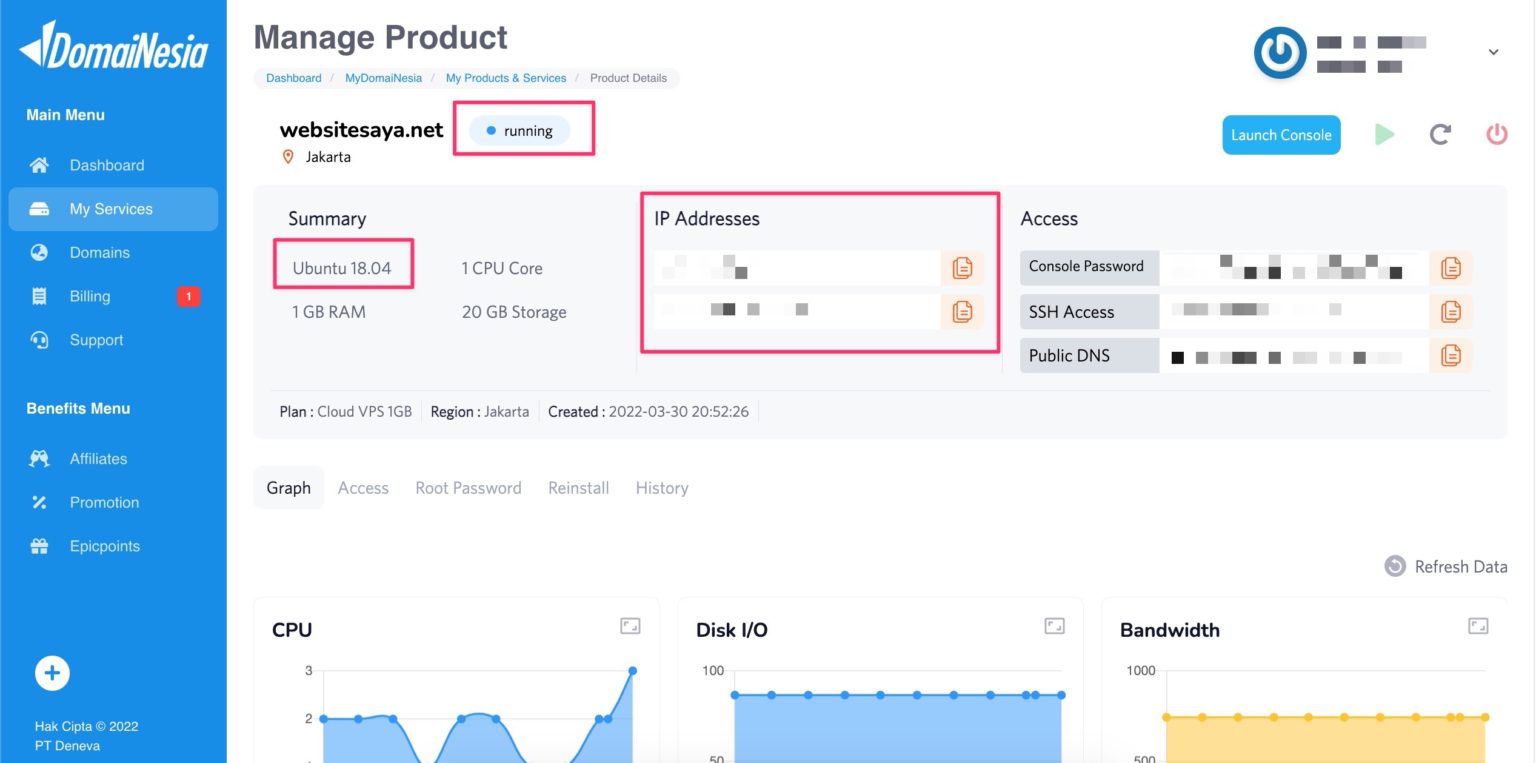The width and height of the screenshot is (1536, 763).
Task: Click the MyDomaiNesia breadcrumb link
Action: pyautogui.click(x=383, y=77)
